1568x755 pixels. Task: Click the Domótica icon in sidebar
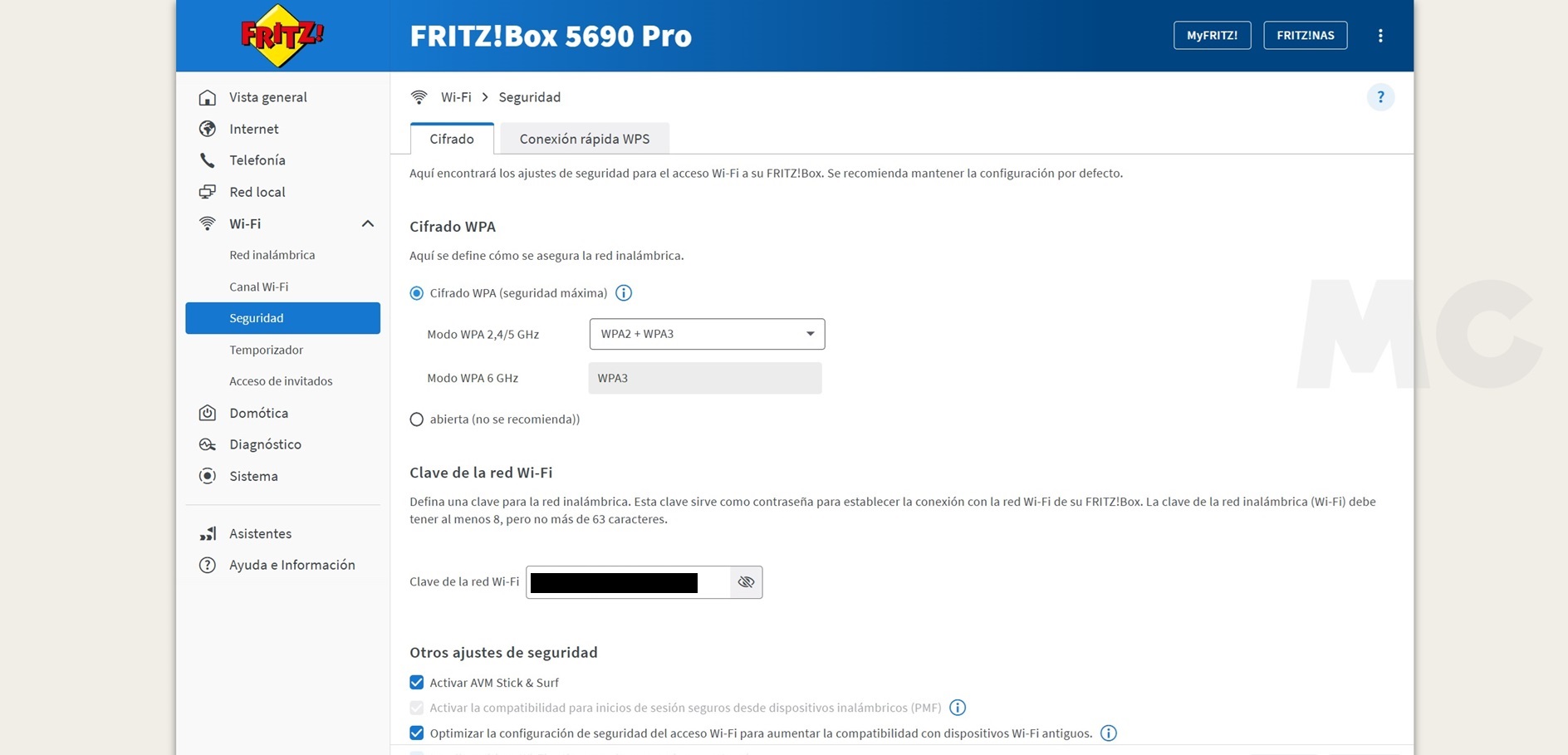(x=208, y=413)
